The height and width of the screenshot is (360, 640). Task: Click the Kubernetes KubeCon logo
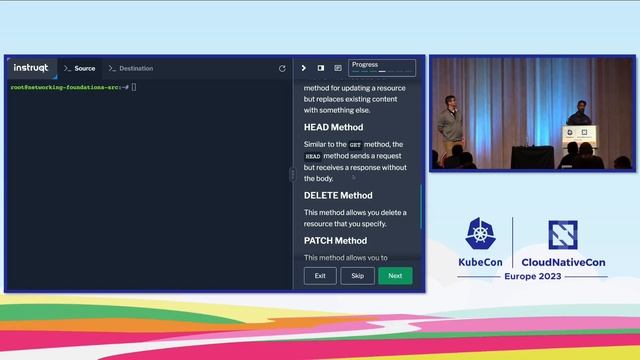click(x=480, y=242)
